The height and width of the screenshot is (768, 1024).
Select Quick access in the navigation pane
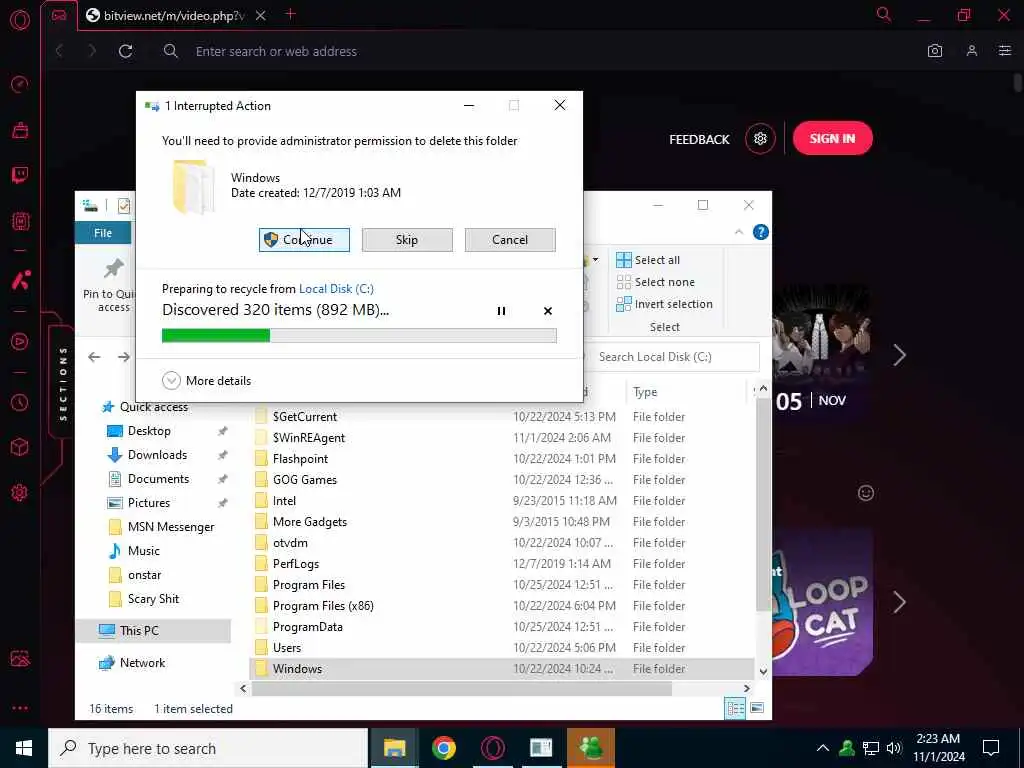144,407
